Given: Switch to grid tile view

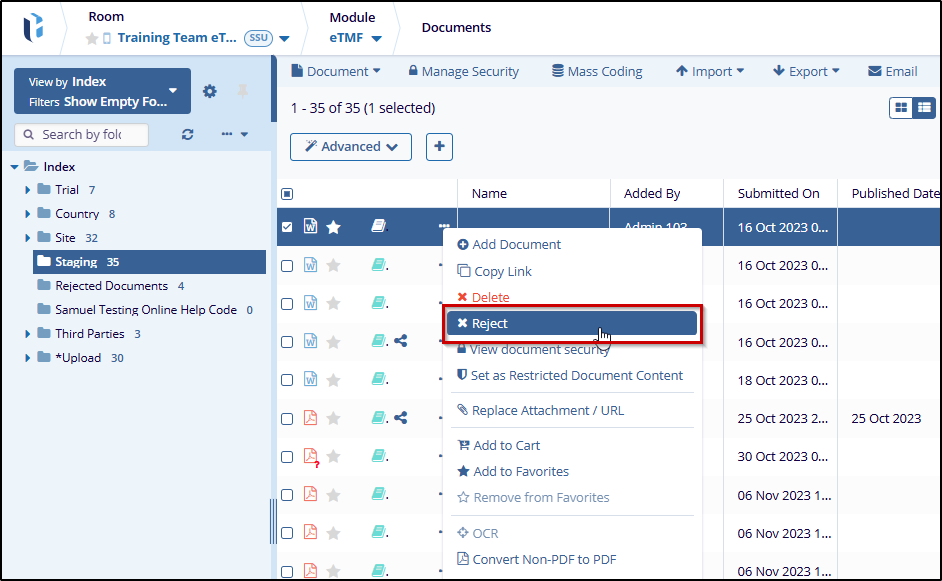Looking at the screenshot, I should click(902, 108).
